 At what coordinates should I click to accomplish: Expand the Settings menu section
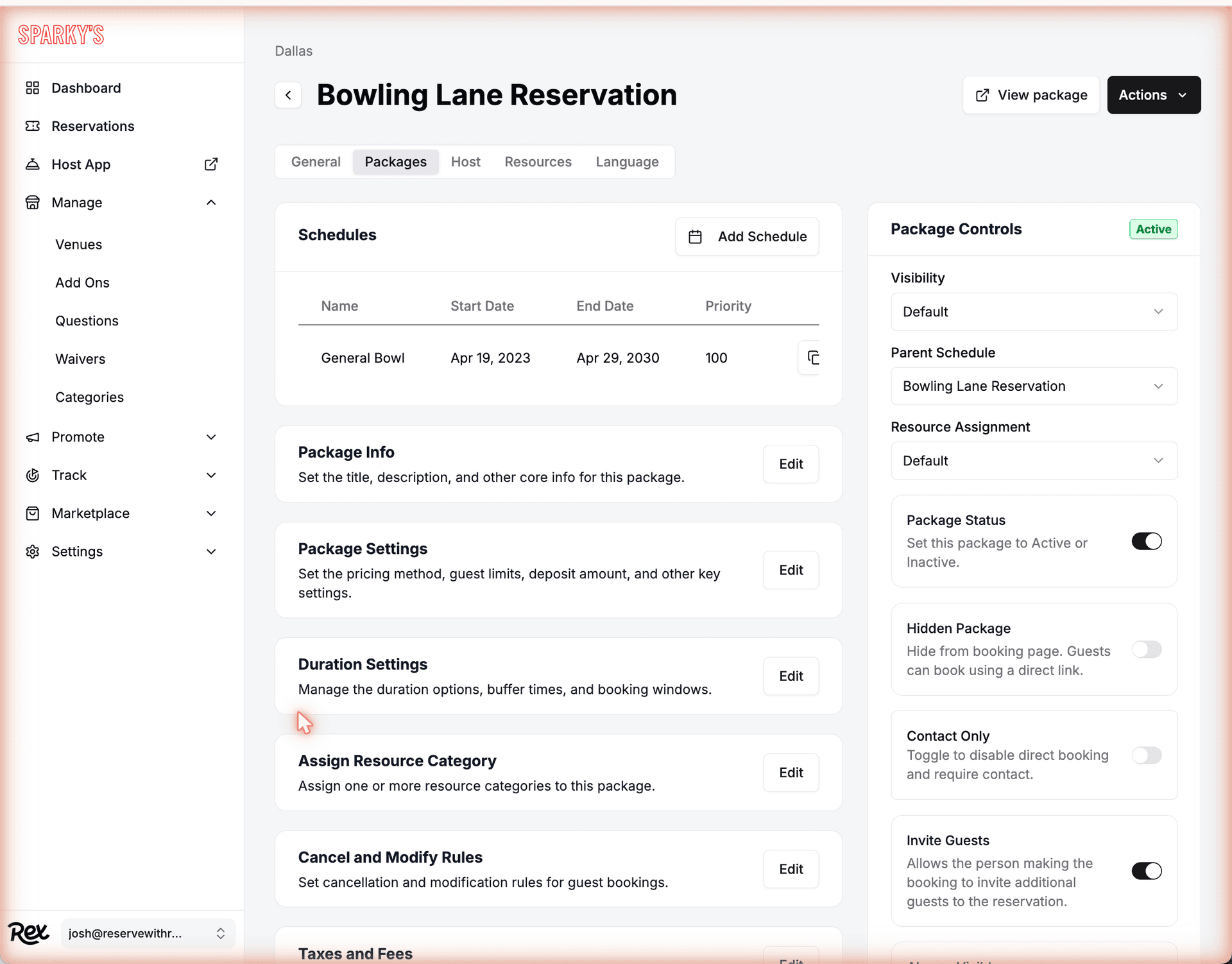coord(211,551)
